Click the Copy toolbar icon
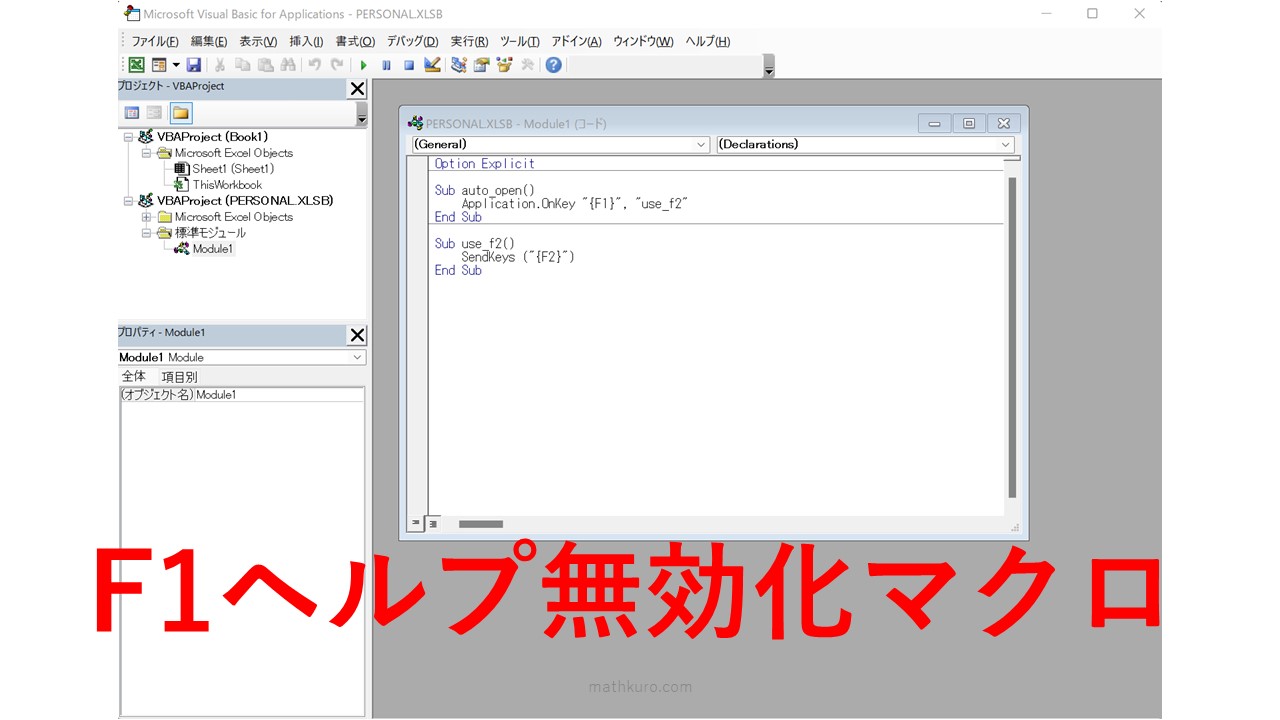The width and height of the screenshot is (1280, 720). [243, 65]
